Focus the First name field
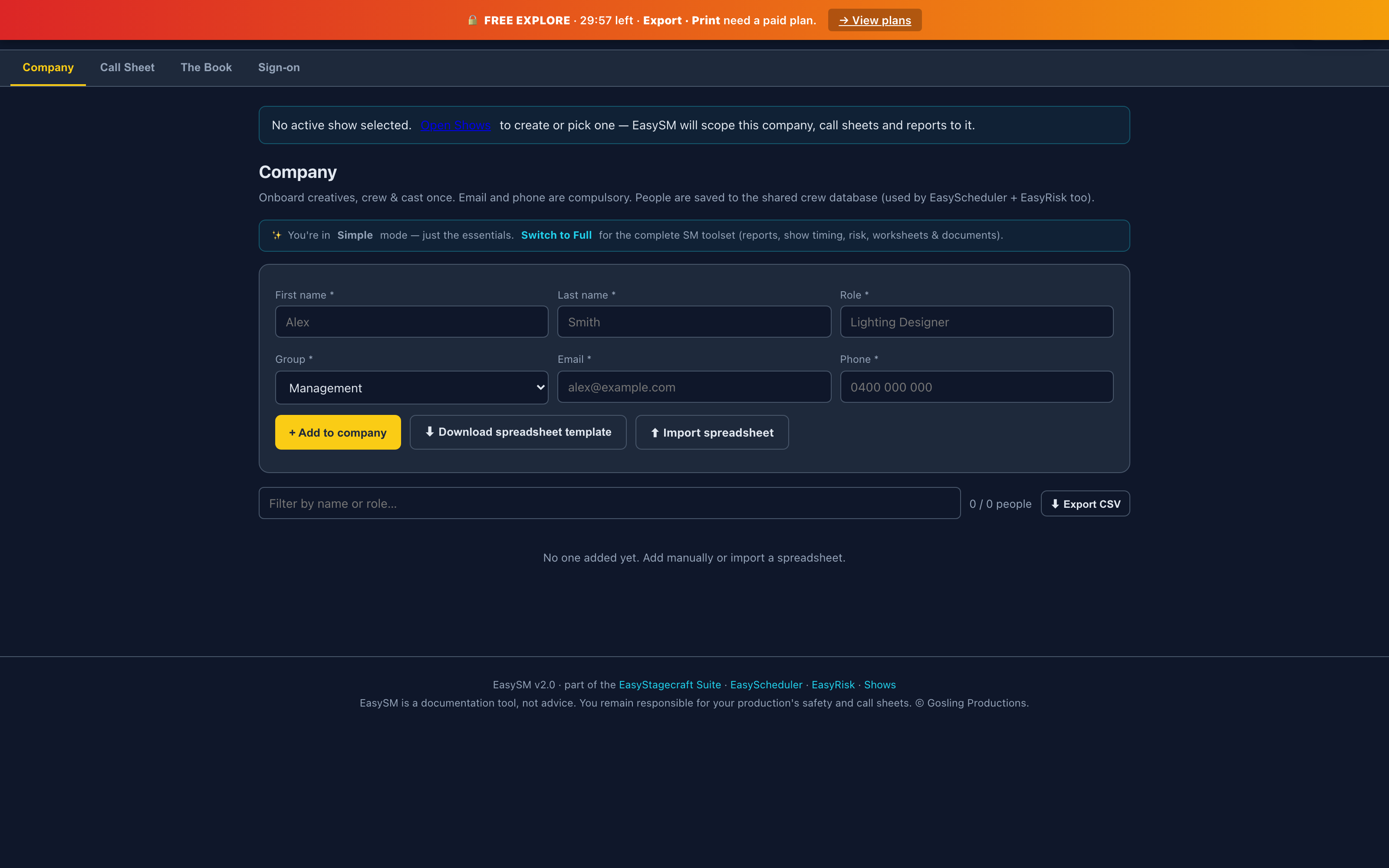 point(411,322)
